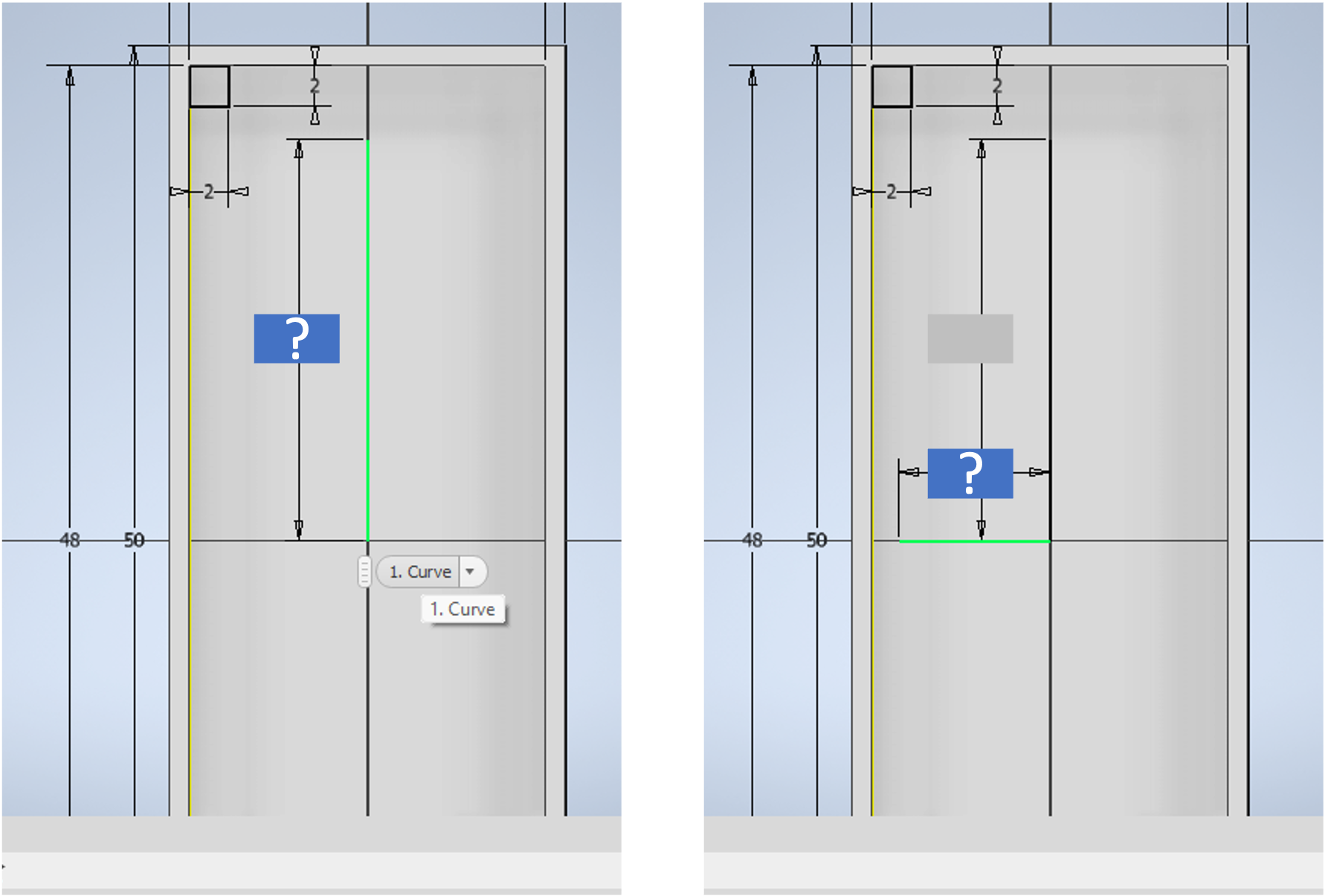Select the vertical 2 dimension in left sketch view

point(315,86)
